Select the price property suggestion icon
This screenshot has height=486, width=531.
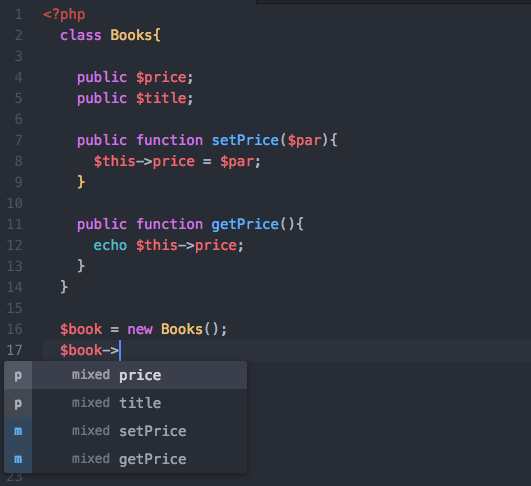click(18, 375)
